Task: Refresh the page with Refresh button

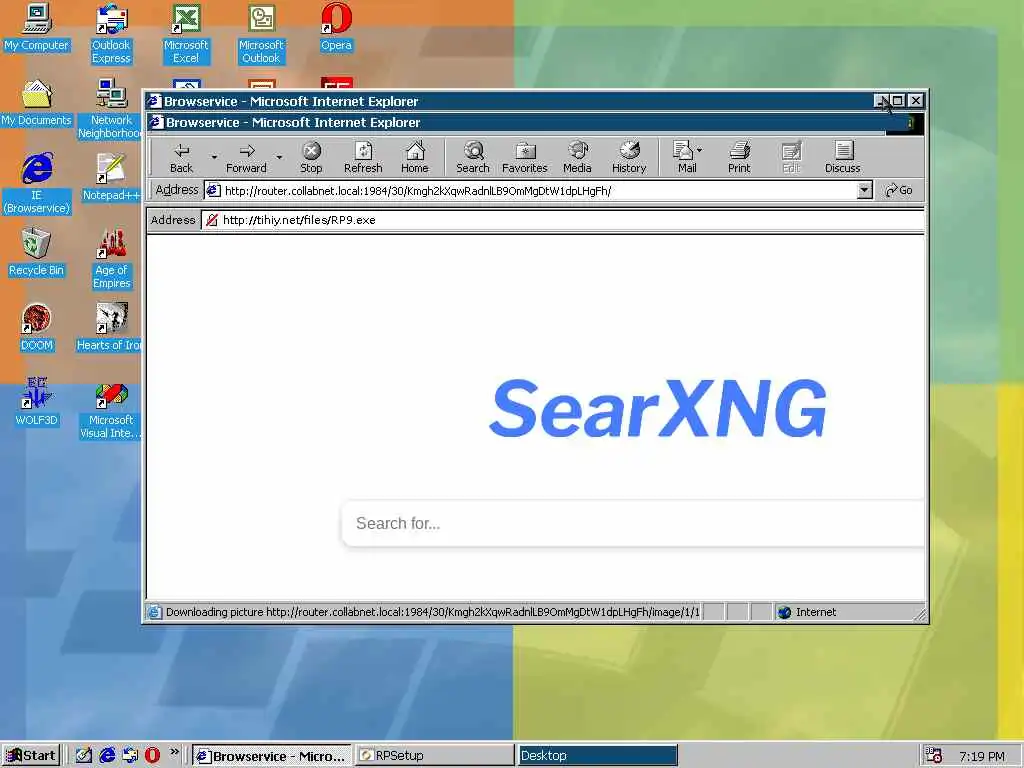Action: pyautogui.click(x=363, y=157)
